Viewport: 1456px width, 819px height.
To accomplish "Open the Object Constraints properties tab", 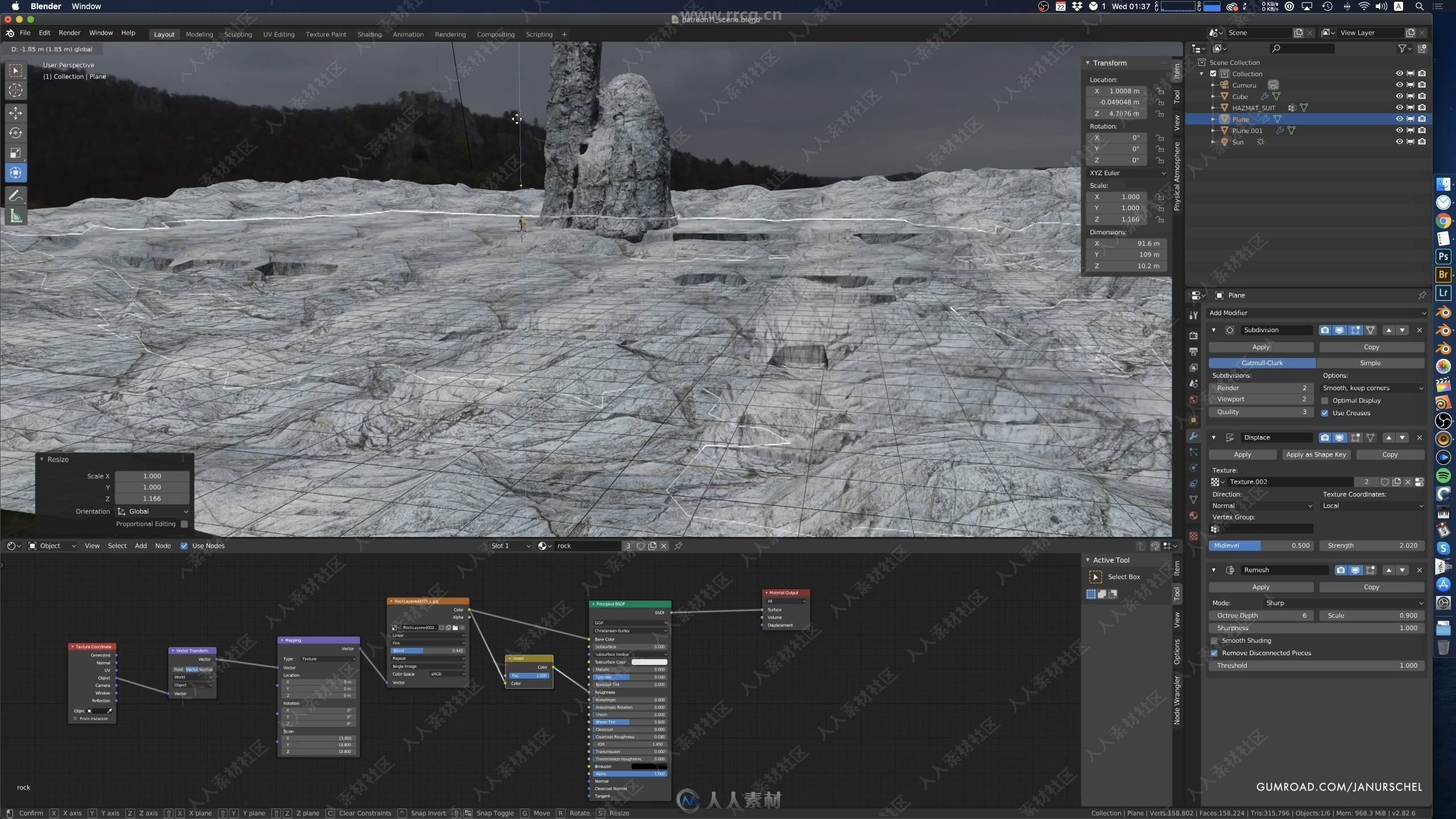I will click(x=1193, y=483).
